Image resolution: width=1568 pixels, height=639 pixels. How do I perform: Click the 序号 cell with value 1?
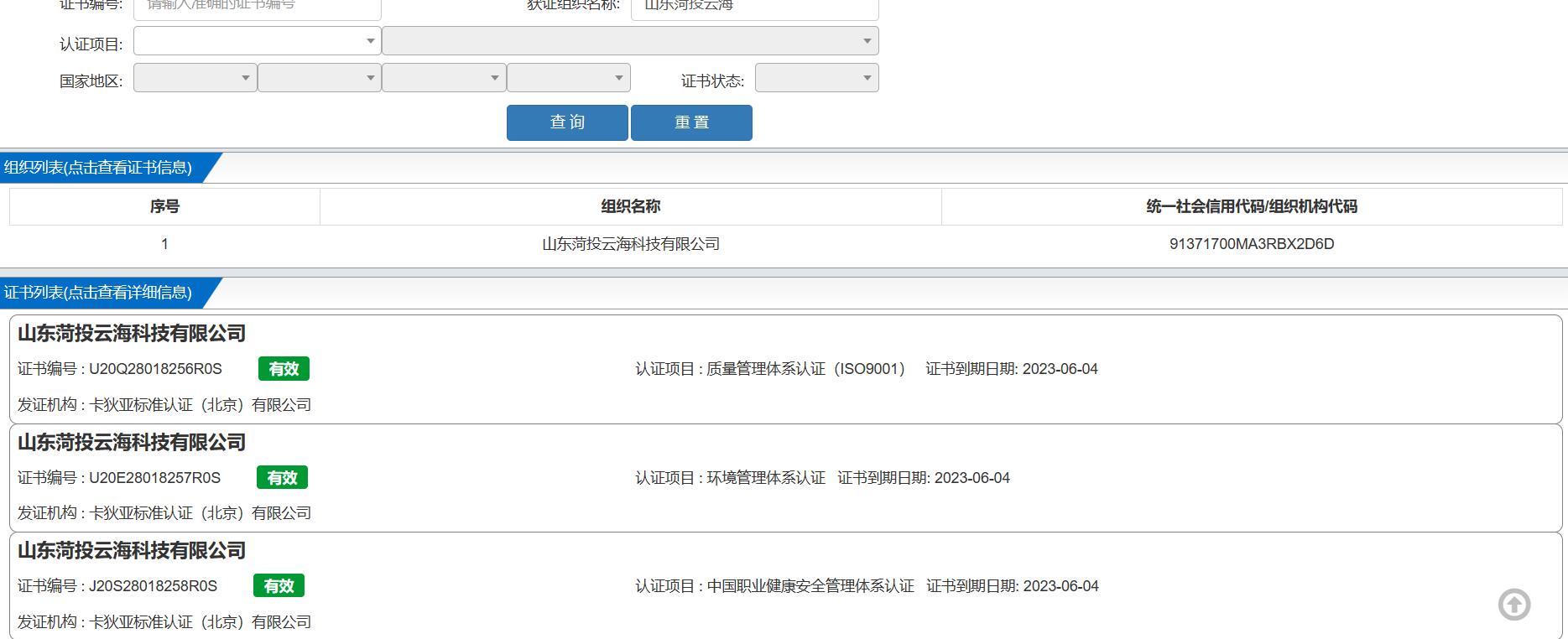(164, 244)
